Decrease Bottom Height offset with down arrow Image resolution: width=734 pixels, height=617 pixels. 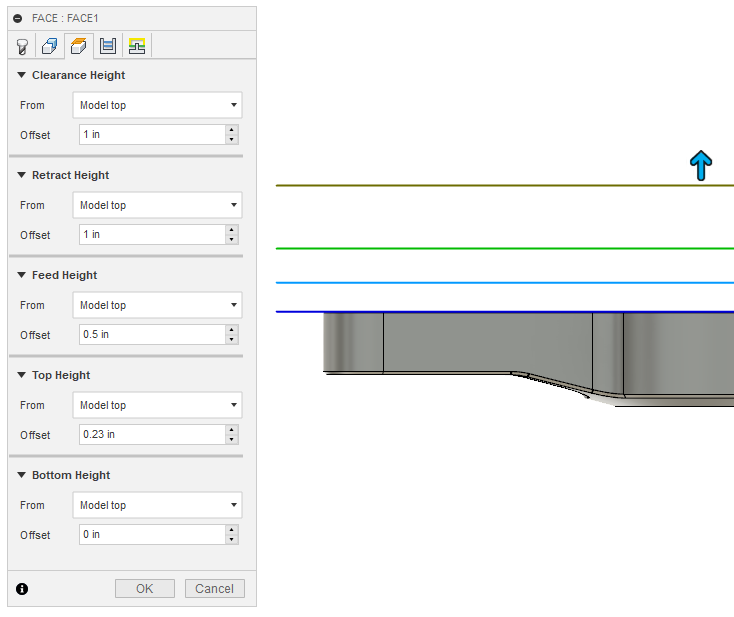click(x=232, y=539)
